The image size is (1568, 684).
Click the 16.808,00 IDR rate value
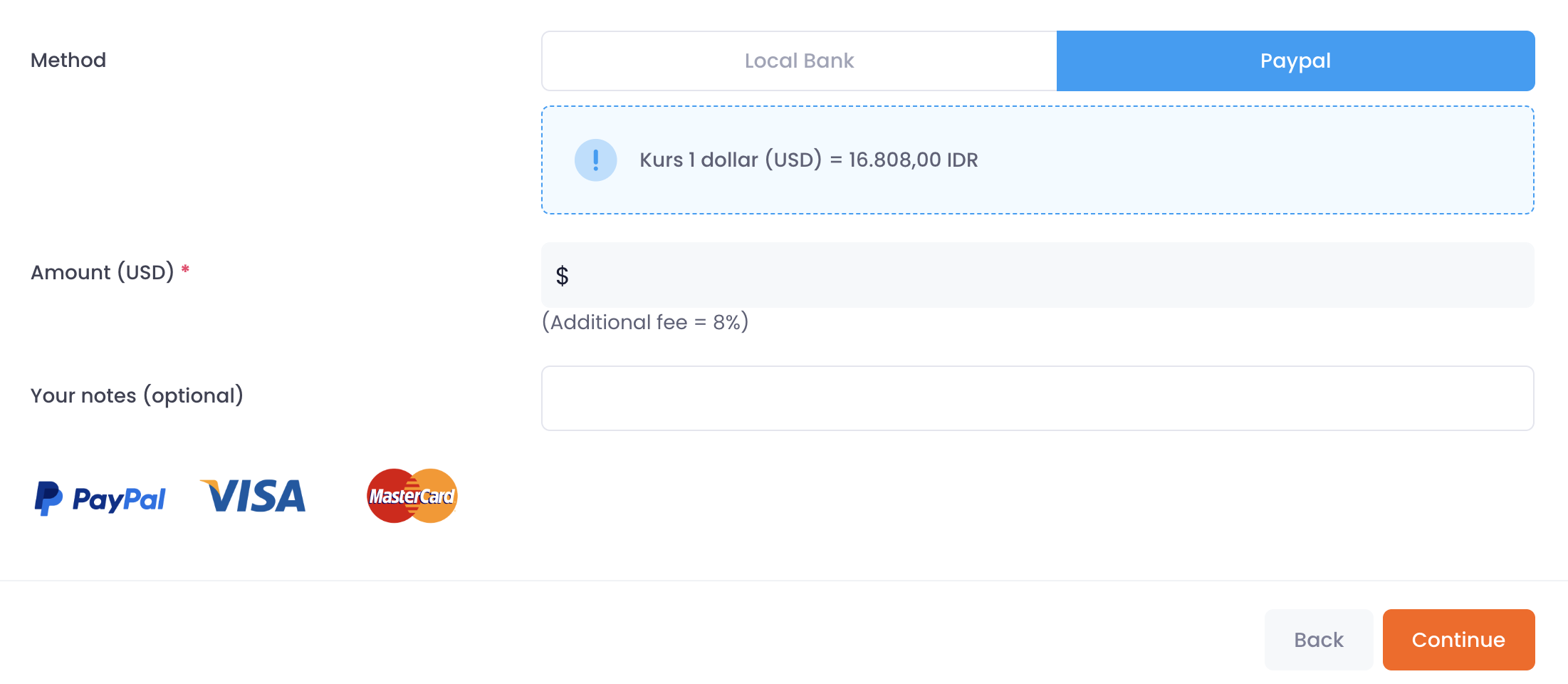click(913, 160)
